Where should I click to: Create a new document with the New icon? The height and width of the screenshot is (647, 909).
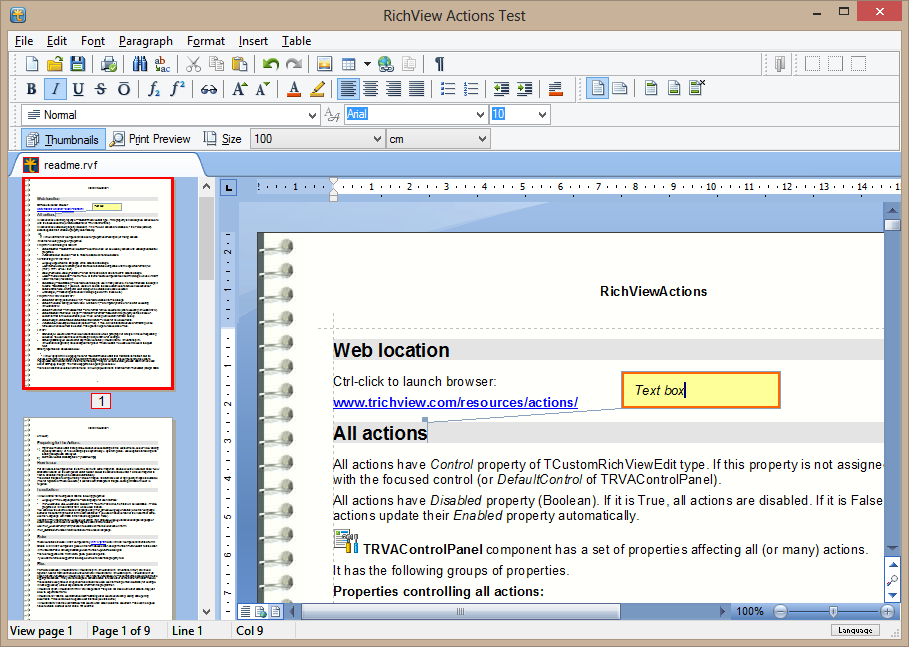click(32, 64)
